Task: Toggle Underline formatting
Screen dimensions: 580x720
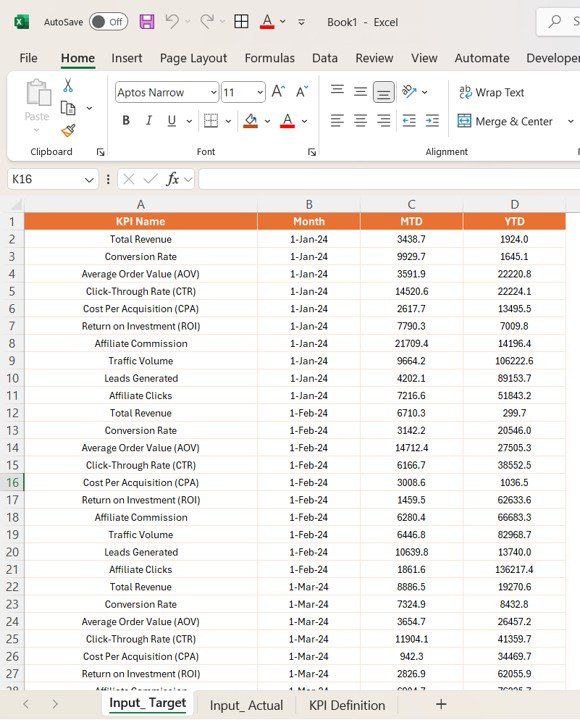Action: pos(172,121)
